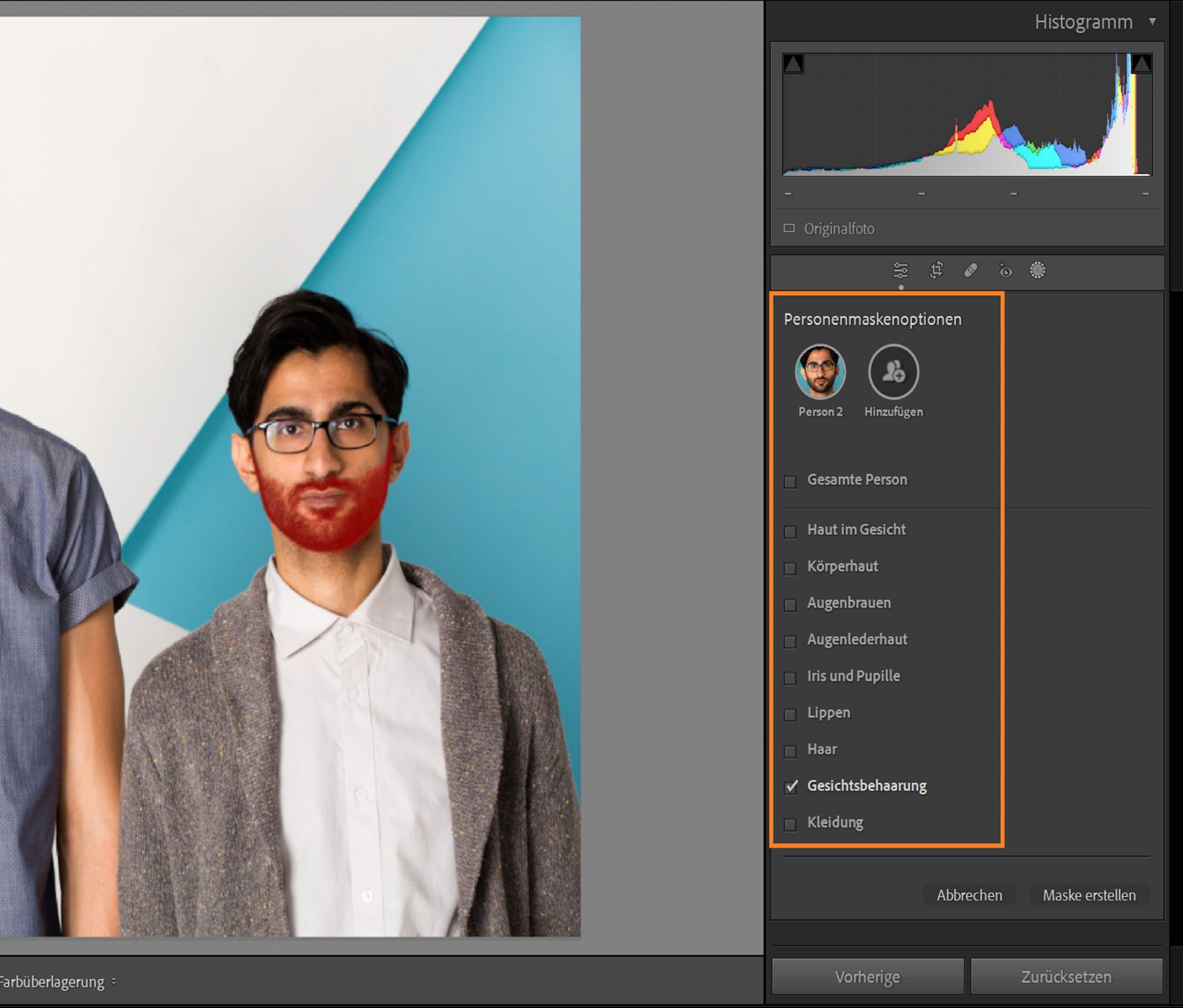Collapse the Histogramm panel triangle

[1152, 22]
